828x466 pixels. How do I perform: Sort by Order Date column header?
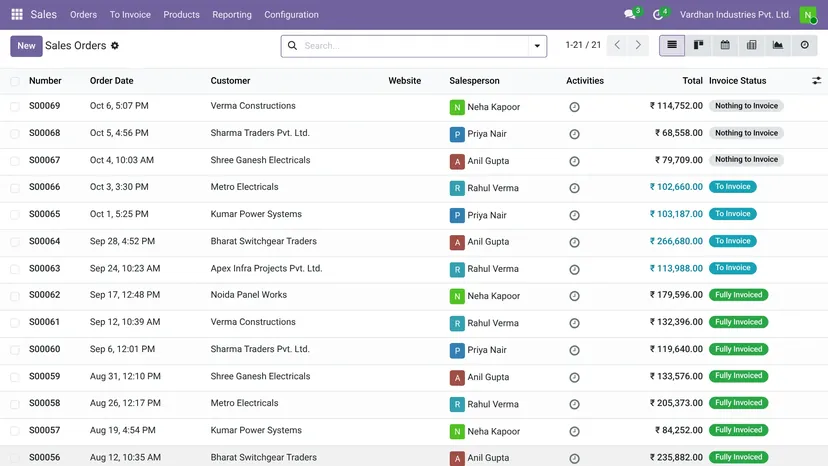pos(111,81)
